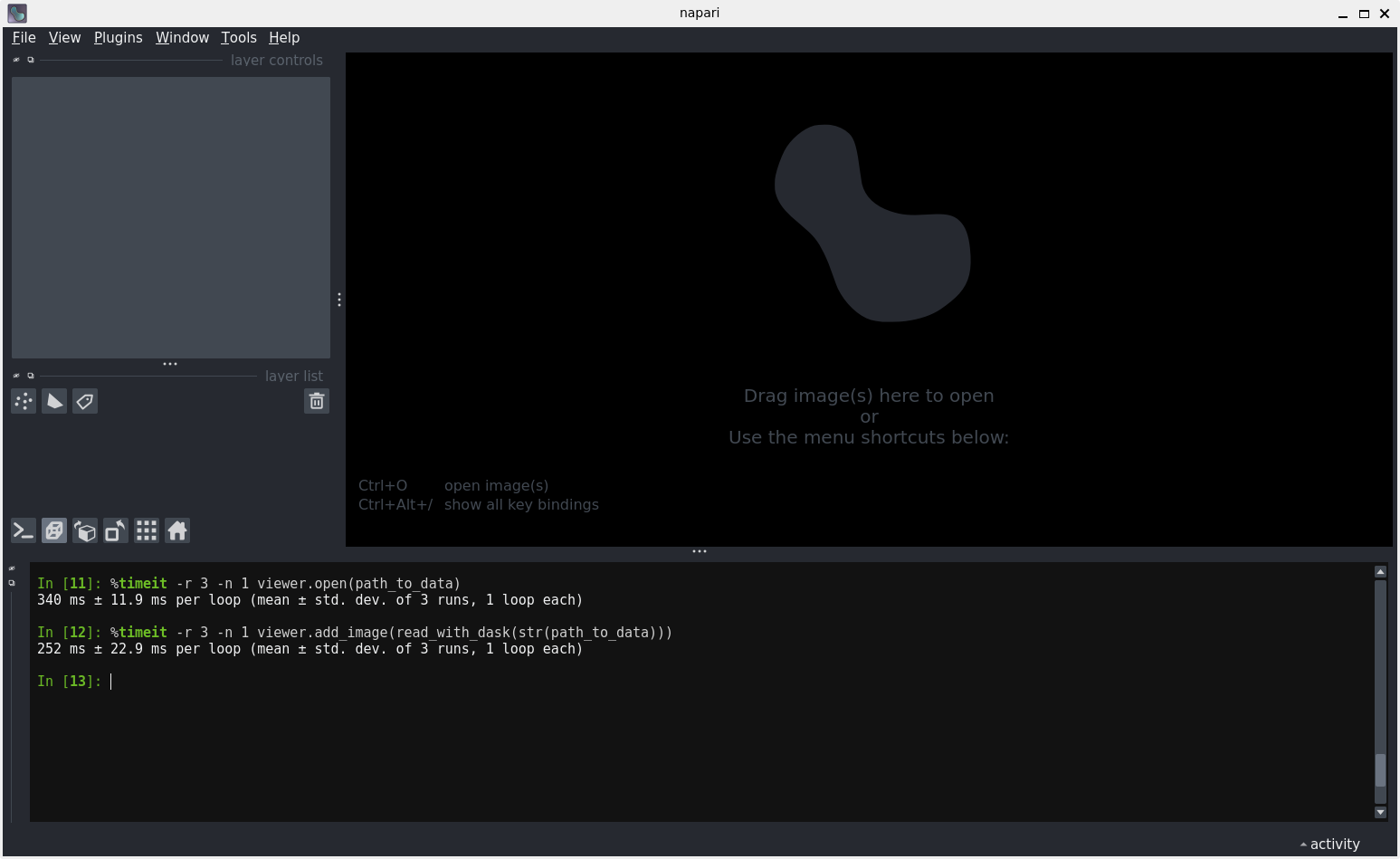Add a new points layer
This screenshot has width=1400, height=859.
[x=24, y=401]
